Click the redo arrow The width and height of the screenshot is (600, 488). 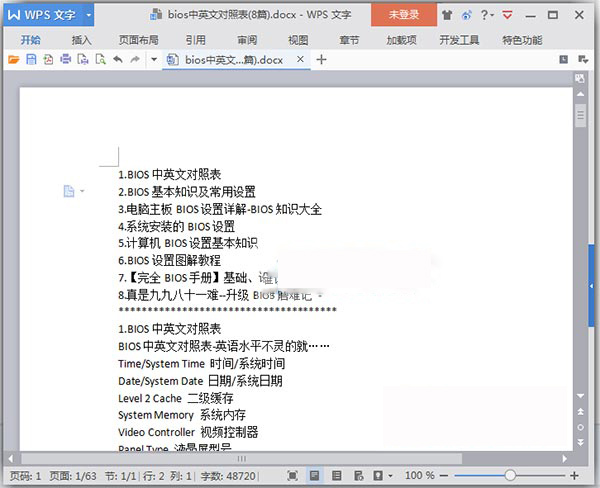135,59
